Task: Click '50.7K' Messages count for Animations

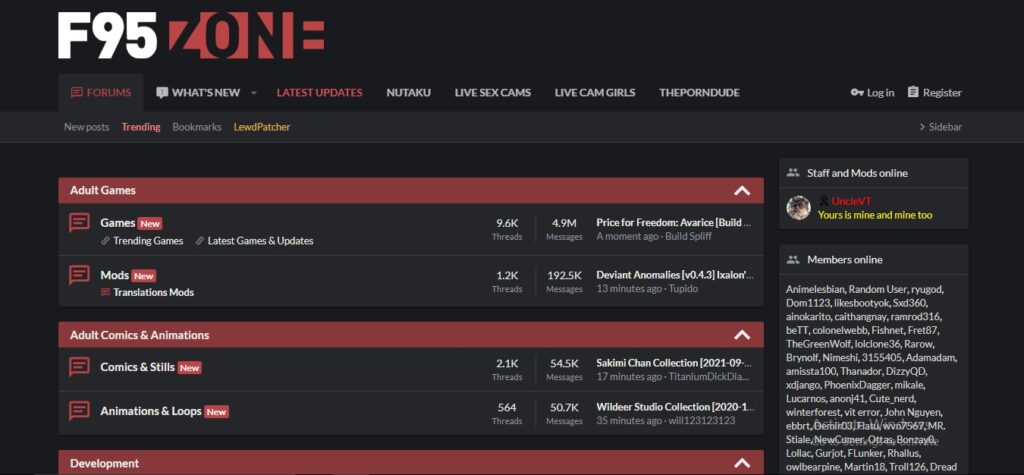Action: pos(564,407)
